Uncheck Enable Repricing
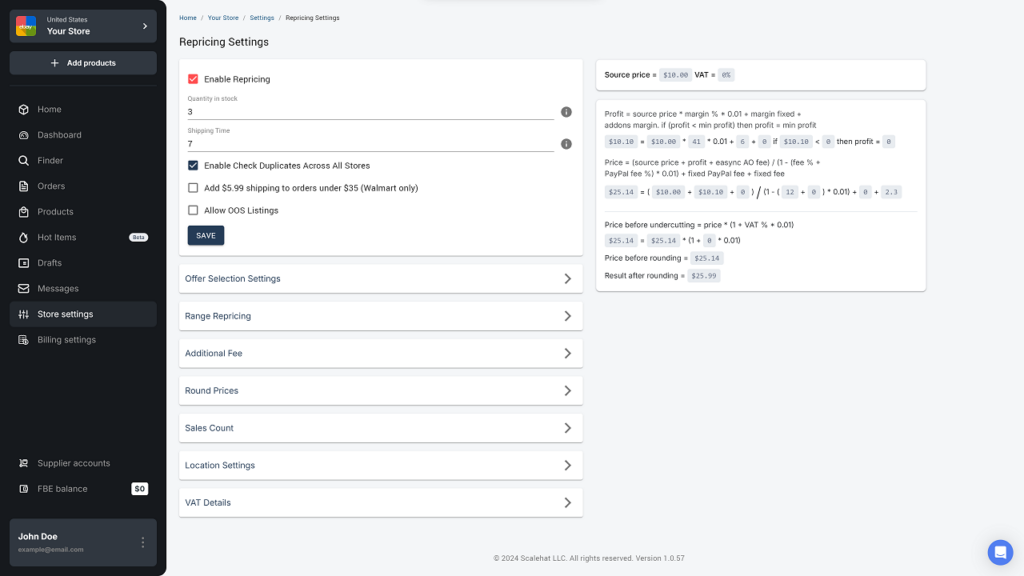 [x=194, y=79]
